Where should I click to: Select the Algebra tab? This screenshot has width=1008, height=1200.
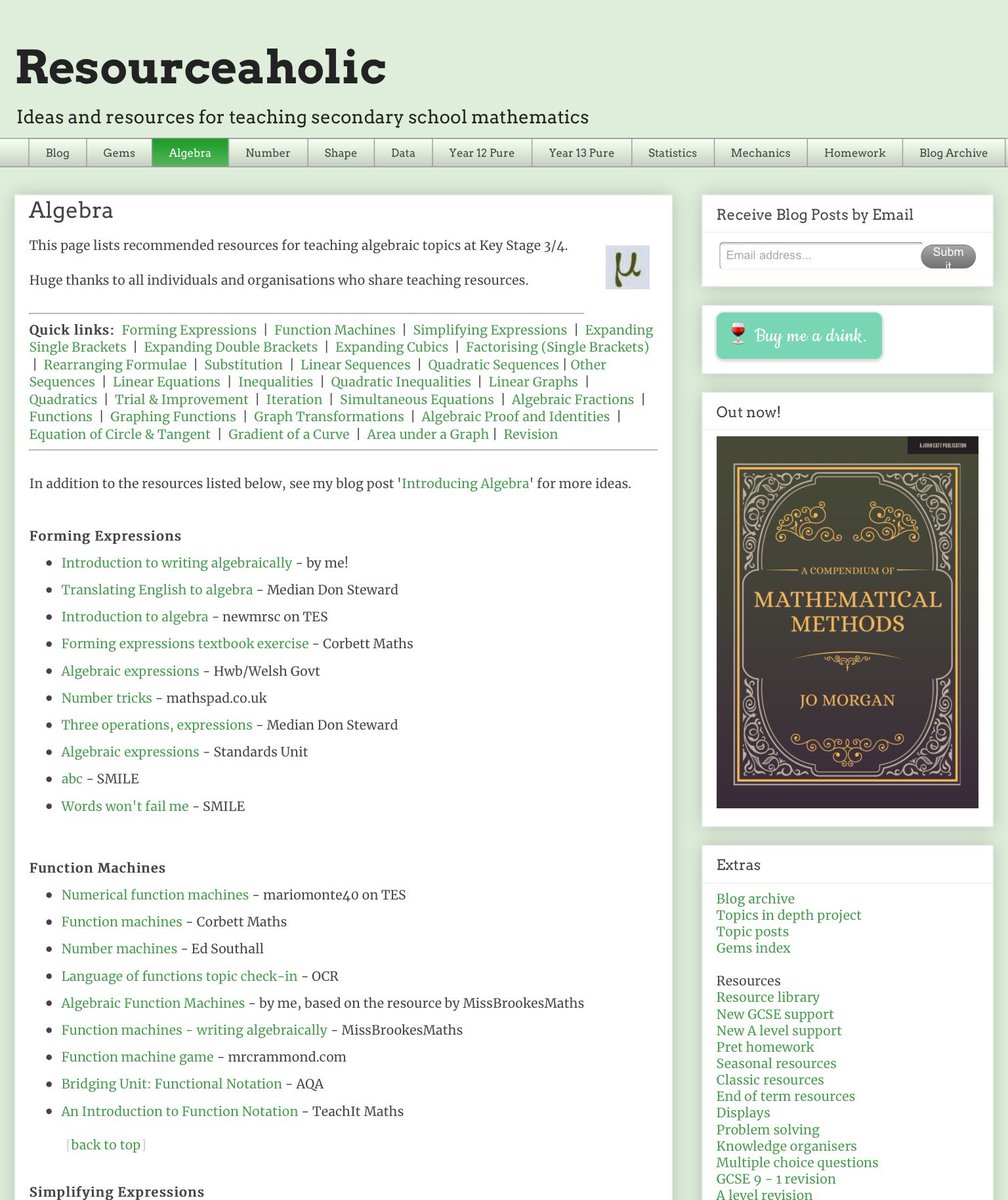(x=190, y=153)
